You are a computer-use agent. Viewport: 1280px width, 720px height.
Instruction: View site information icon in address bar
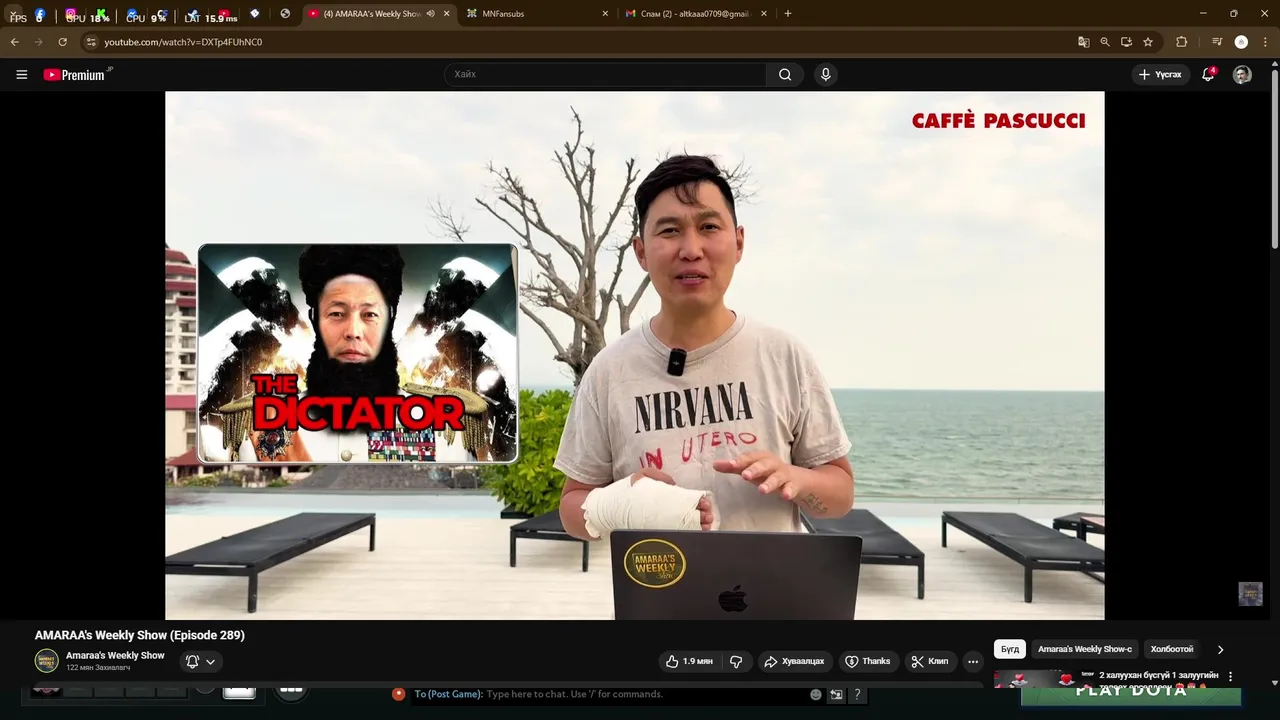[x=91, y=42]
